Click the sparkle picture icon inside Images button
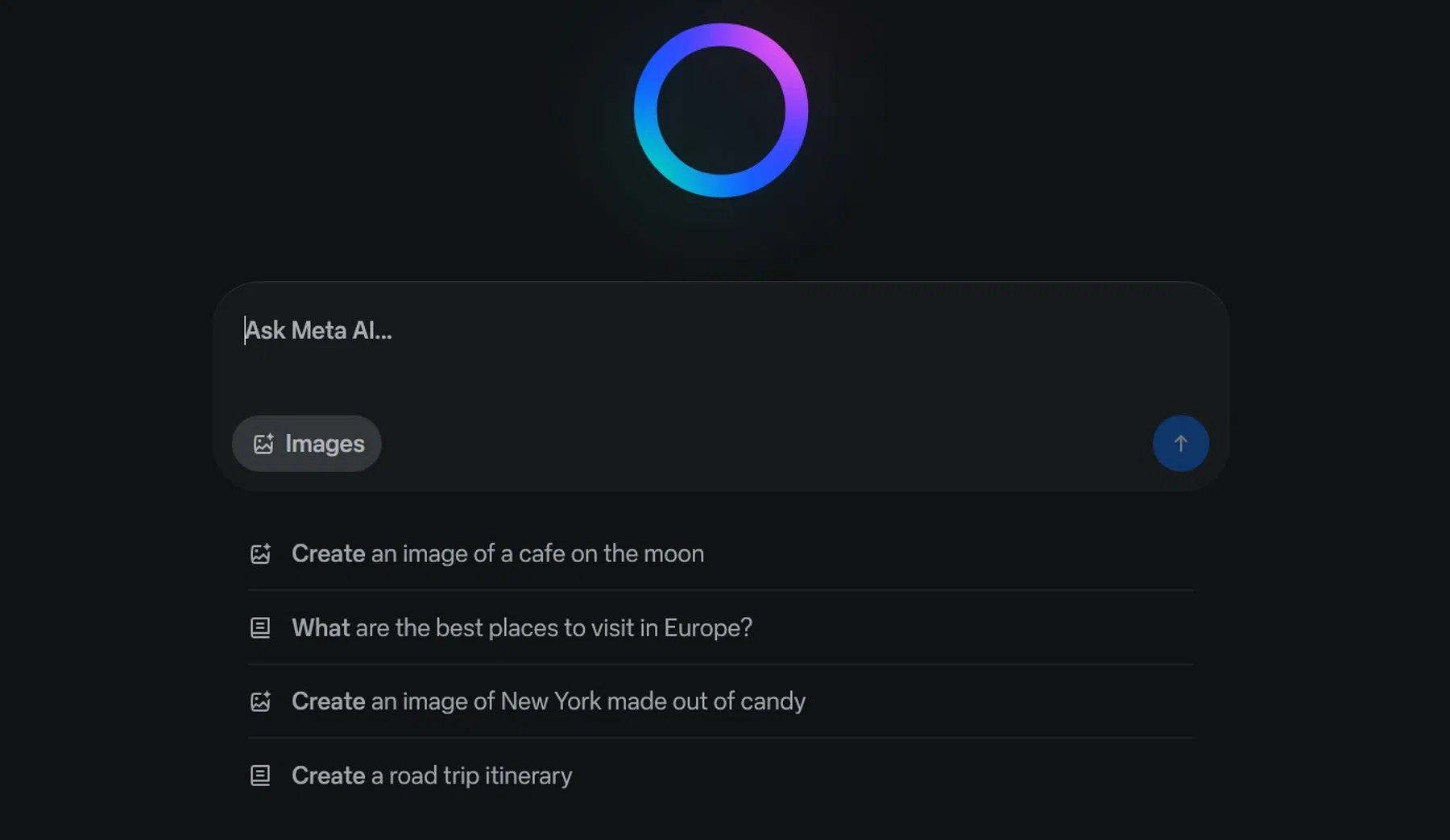1450x840 pixels. (263, 444)
